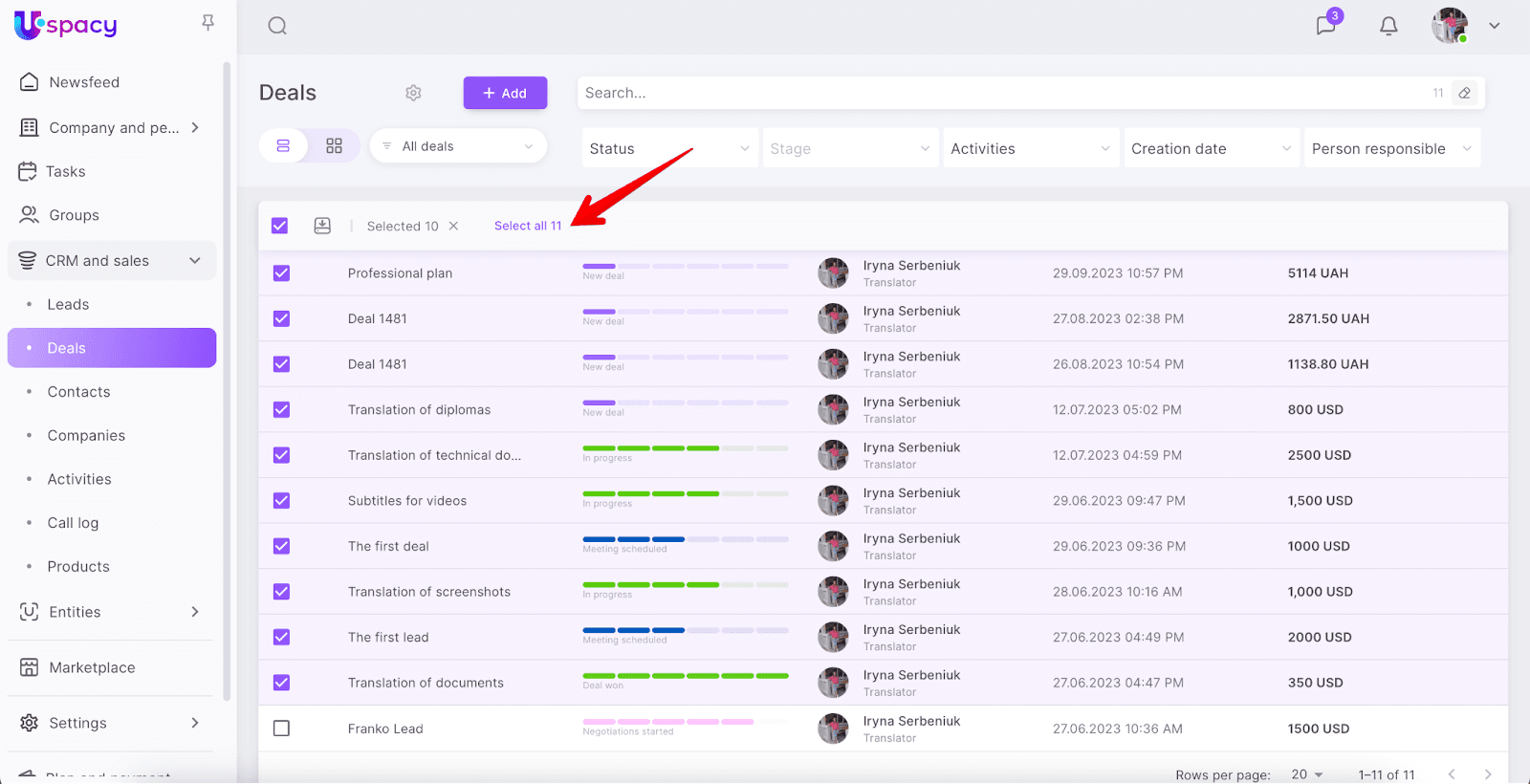Toggle the header select-all checkbox
The width and height of the screenshot is (1530, 784).
tap(279, 226)
